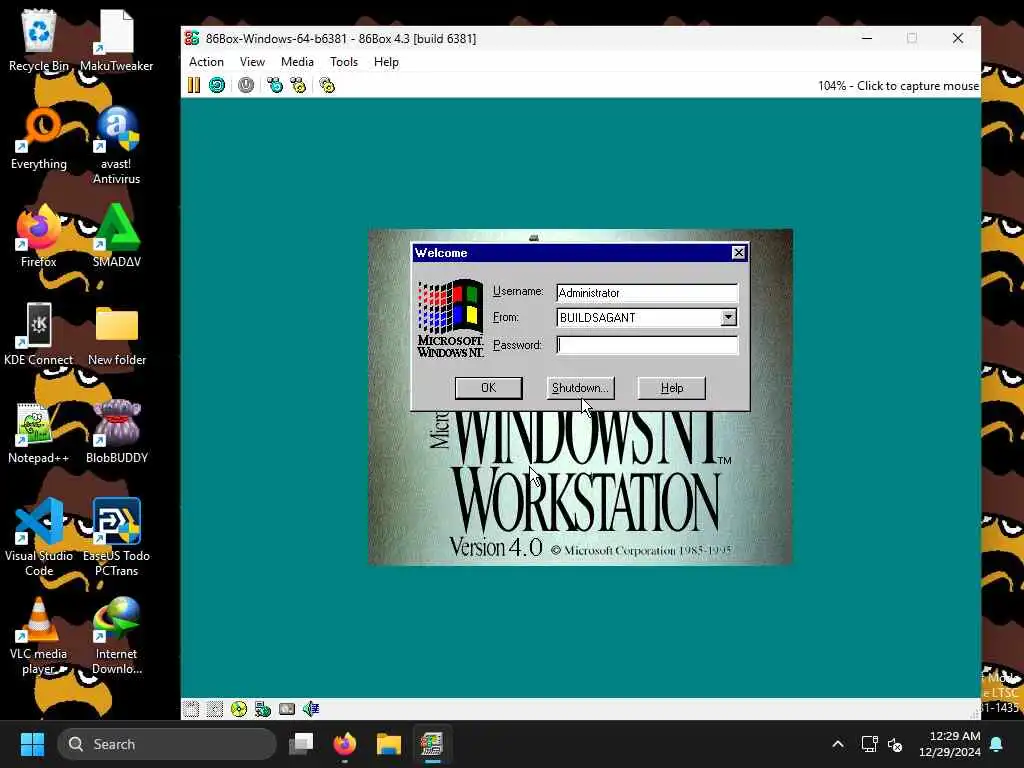This screenshot has width=1024, height=768.
Task: Open the Help menu in 86Box
Action: pos(386,62)
